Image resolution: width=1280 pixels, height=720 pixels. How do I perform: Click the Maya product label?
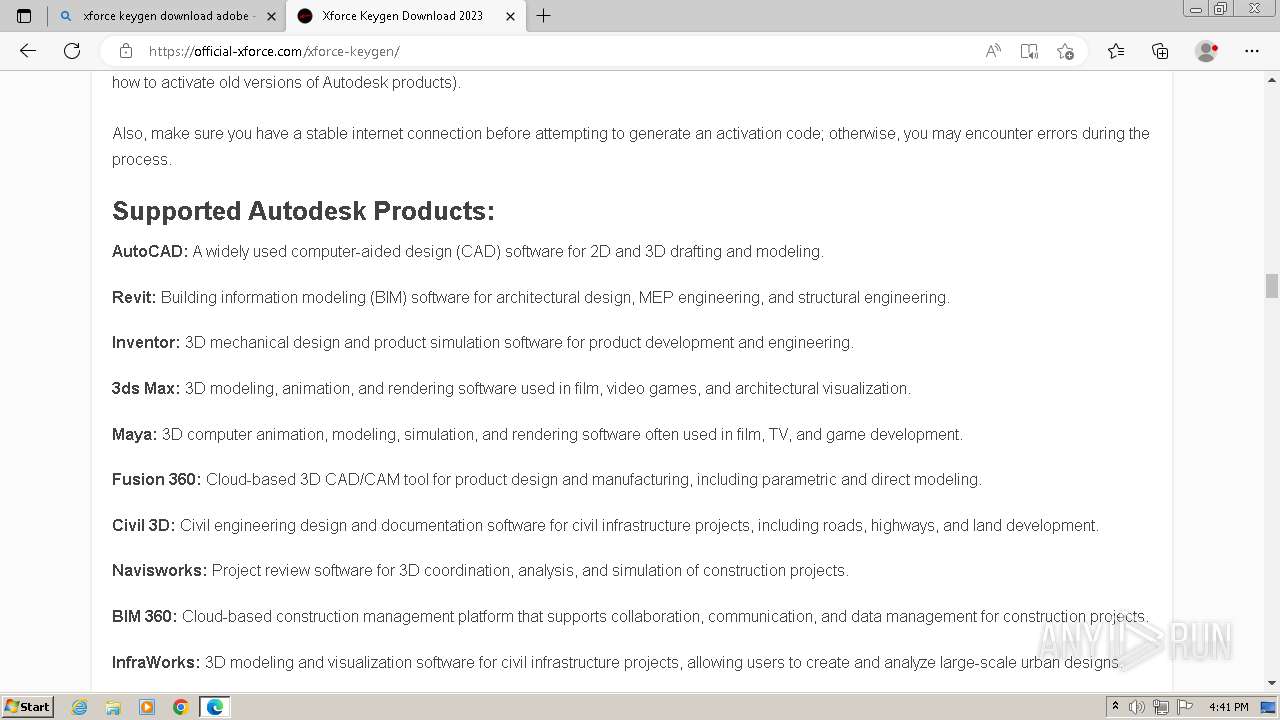(x=135, y=434)
